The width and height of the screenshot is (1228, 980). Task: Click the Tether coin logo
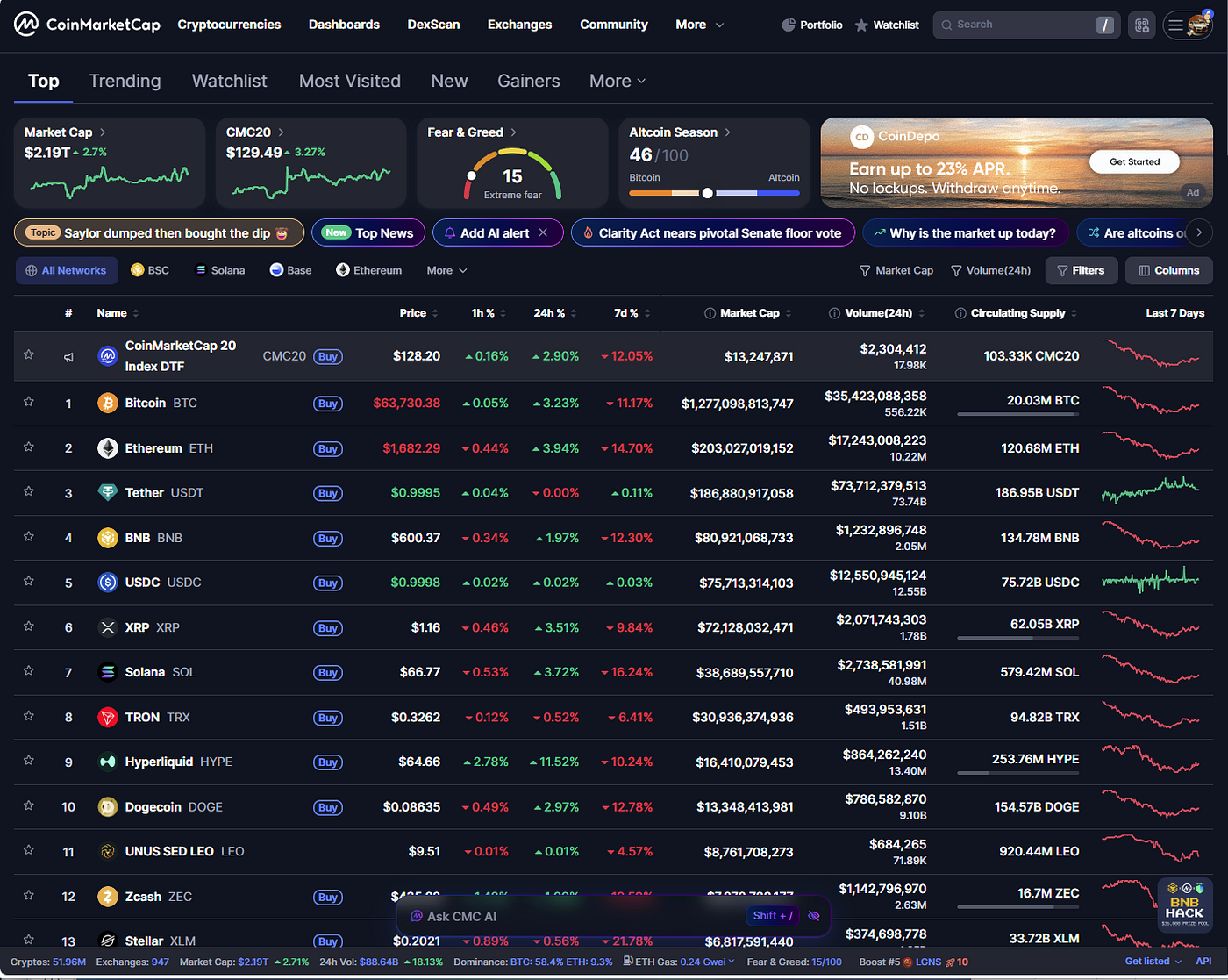pyautogui.click(x=108, y=493)
